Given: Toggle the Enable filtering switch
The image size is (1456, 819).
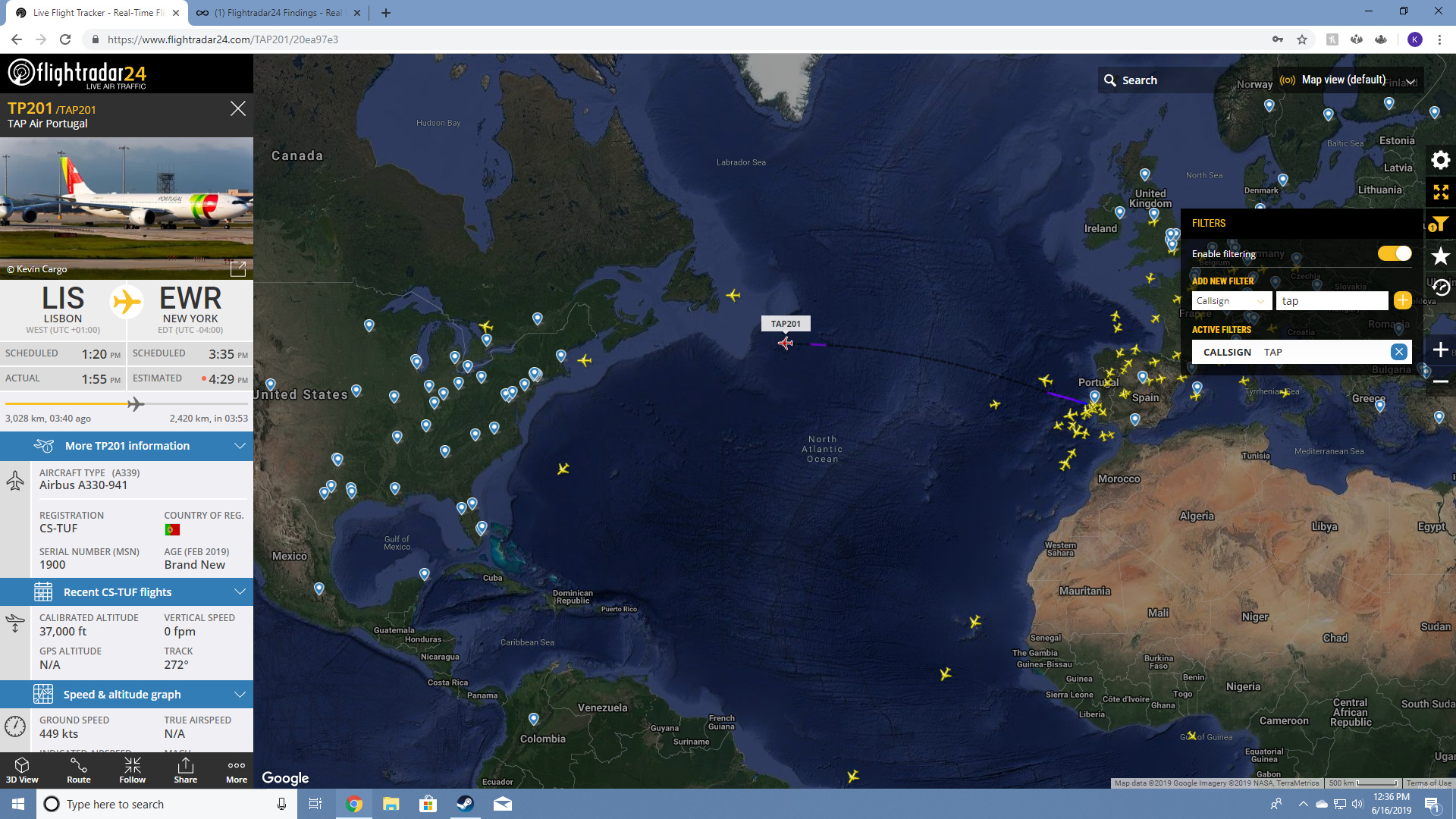Looking at the screenshot, I should [x=1394, y=254].
